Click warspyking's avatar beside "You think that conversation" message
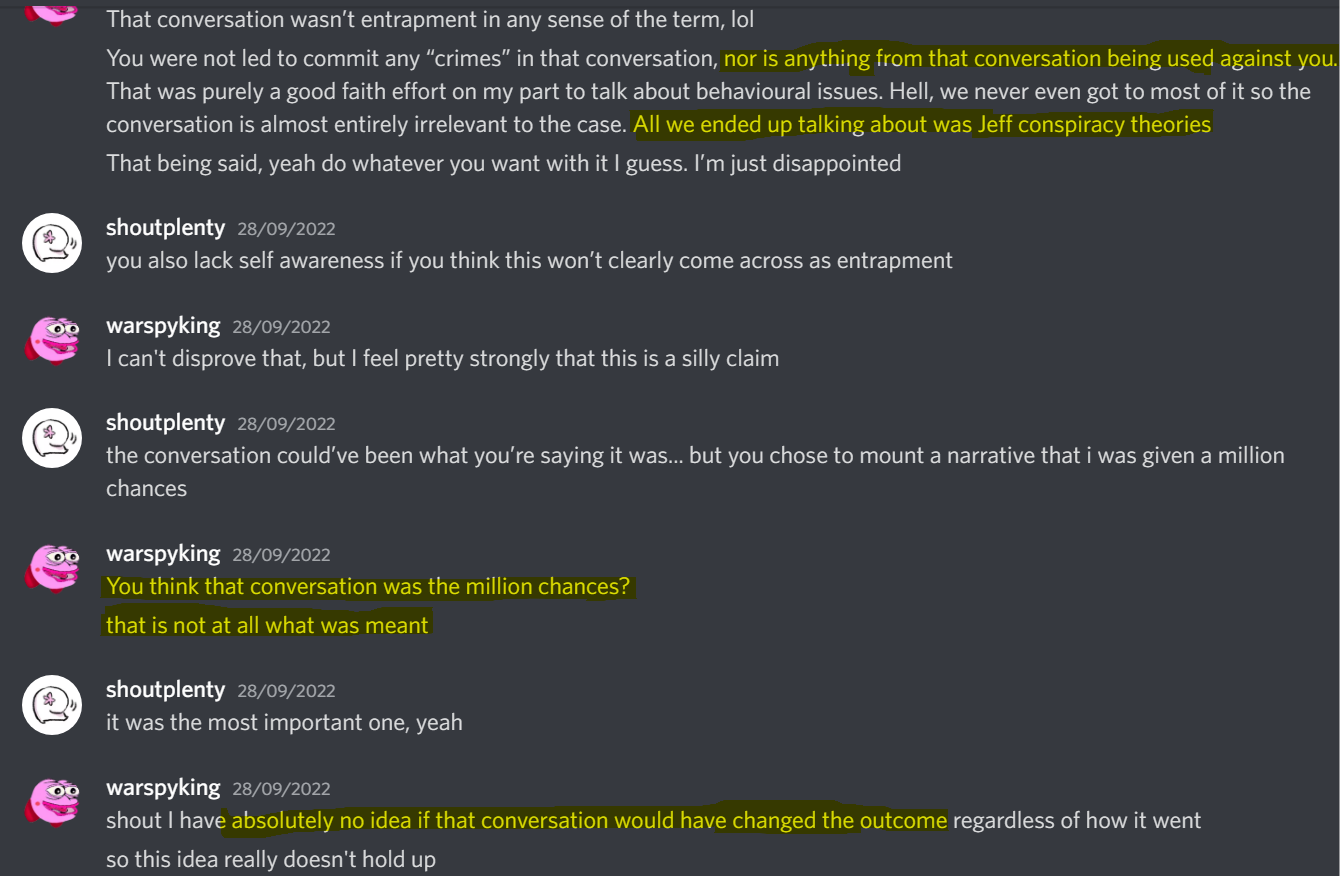 coord(51,568)
